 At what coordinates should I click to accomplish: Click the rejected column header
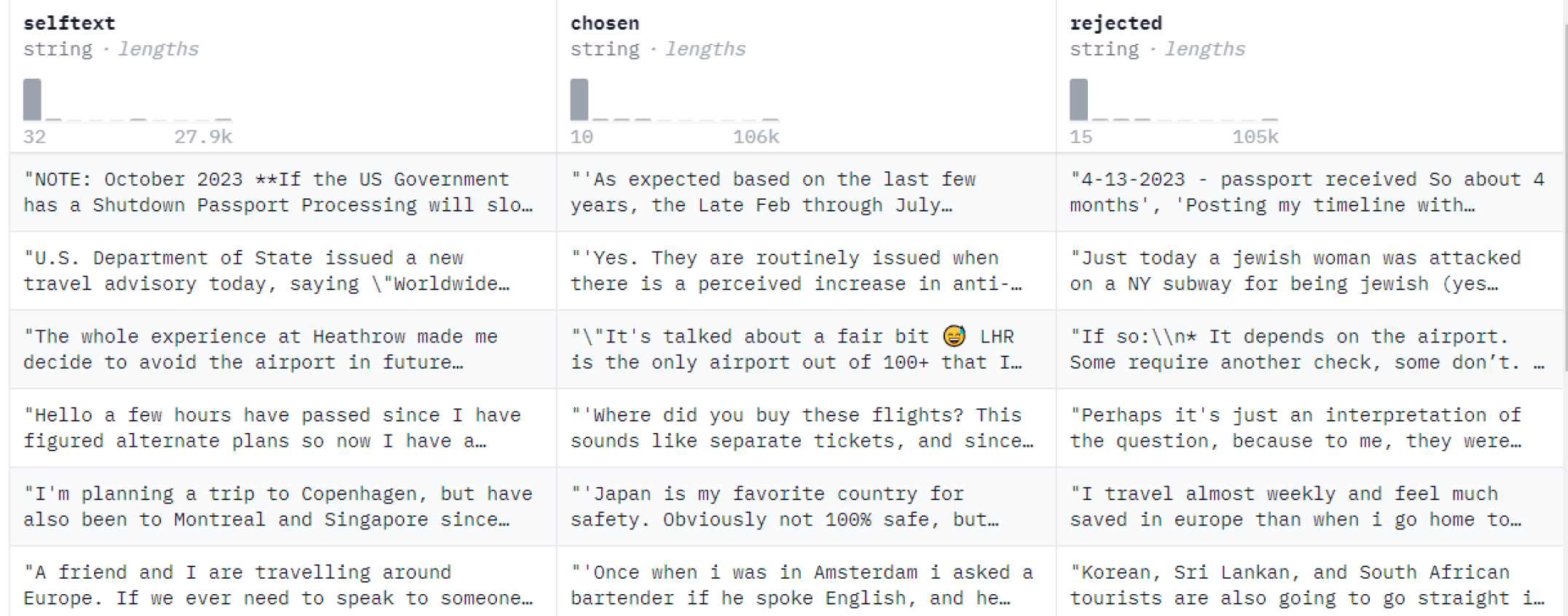pyautogui.click(x=1115, y=23)
